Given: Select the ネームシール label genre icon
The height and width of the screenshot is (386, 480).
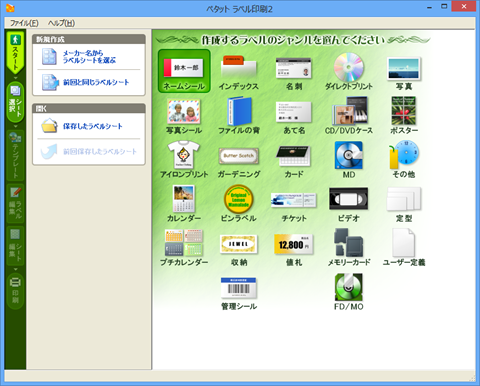Looking at the screenshot, I should pos(184,71).
